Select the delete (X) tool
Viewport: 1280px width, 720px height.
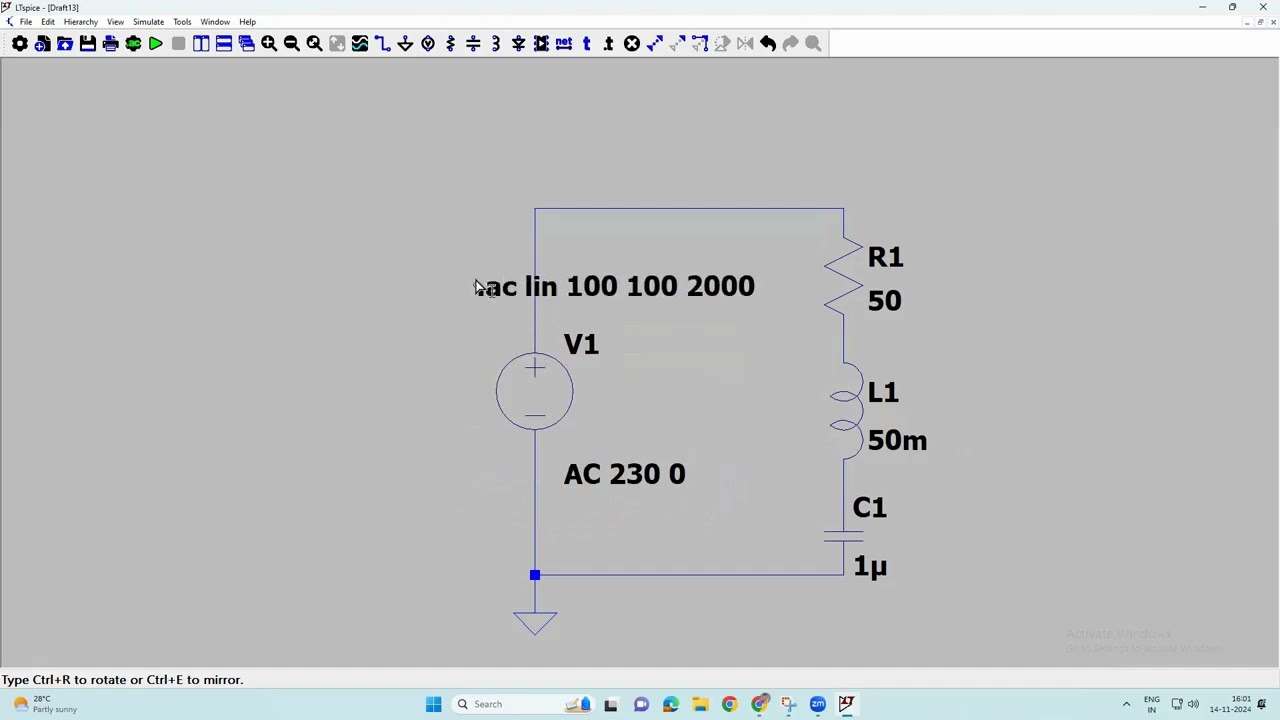pos(632,44)
